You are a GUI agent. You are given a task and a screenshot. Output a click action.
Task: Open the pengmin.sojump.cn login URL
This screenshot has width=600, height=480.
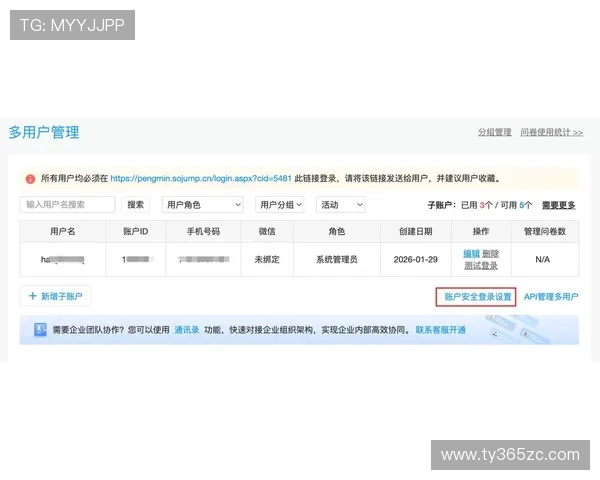tap(201, 178)
